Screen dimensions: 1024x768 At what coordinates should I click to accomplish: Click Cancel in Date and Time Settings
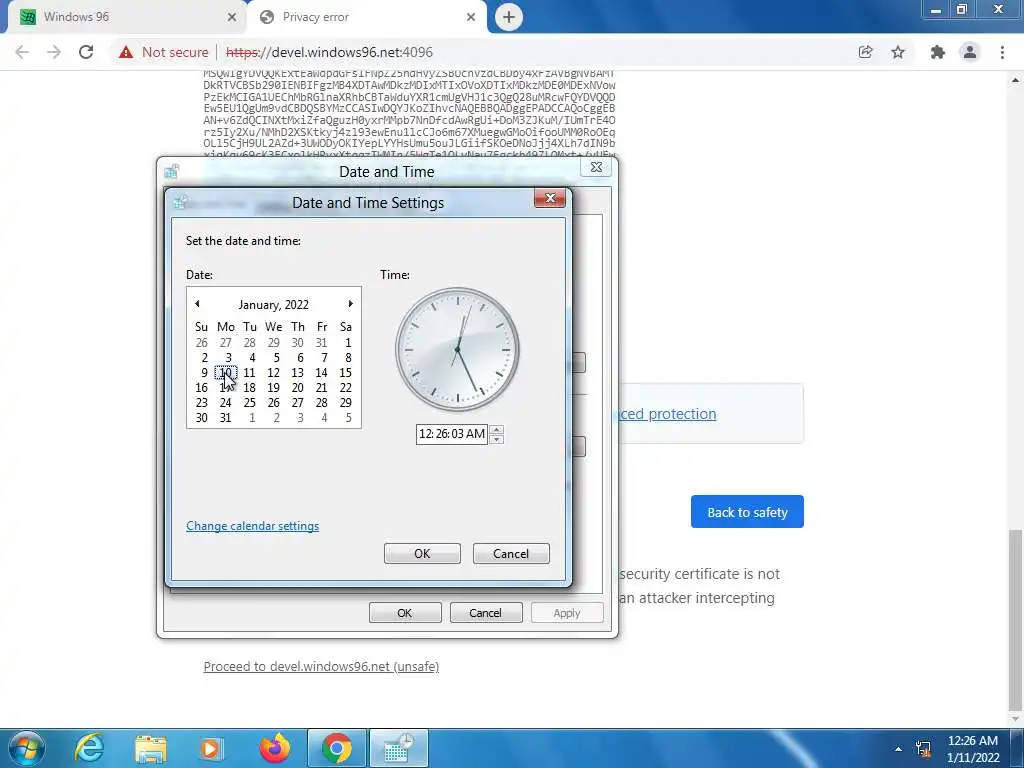pos(511,554)
